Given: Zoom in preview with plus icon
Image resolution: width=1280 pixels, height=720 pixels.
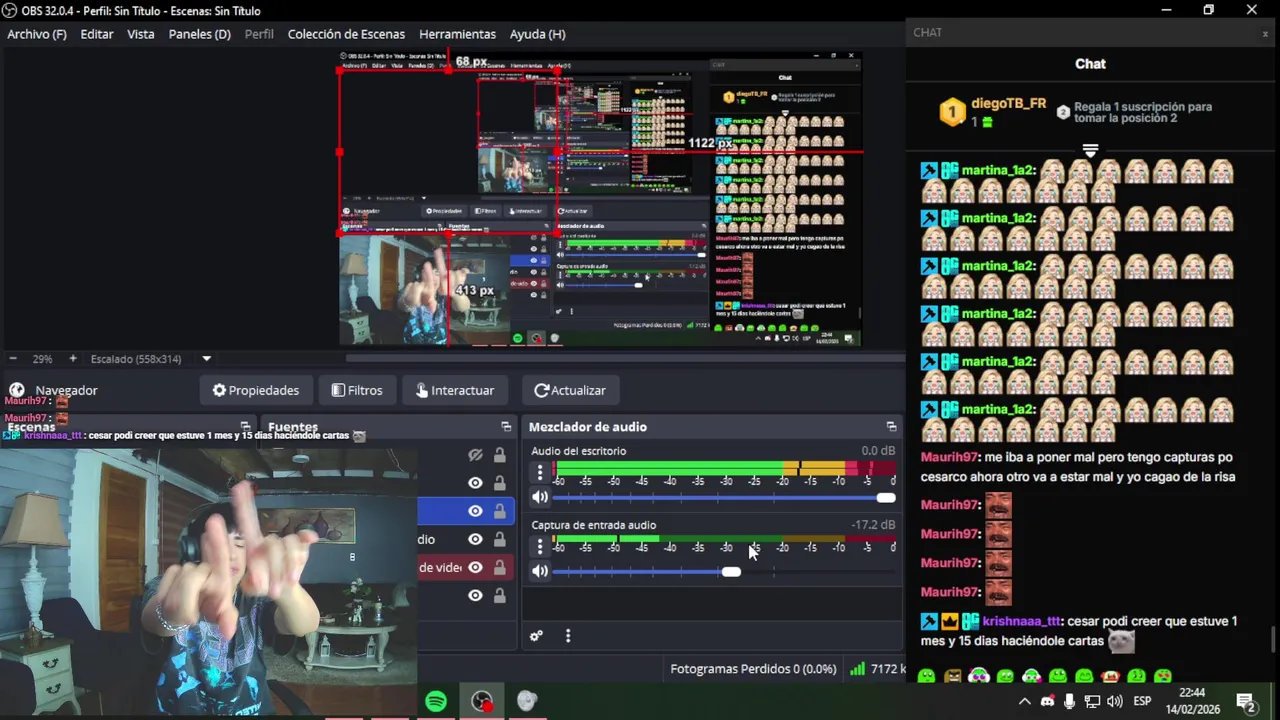Looking at the screenshot, I should click(72, 358).
